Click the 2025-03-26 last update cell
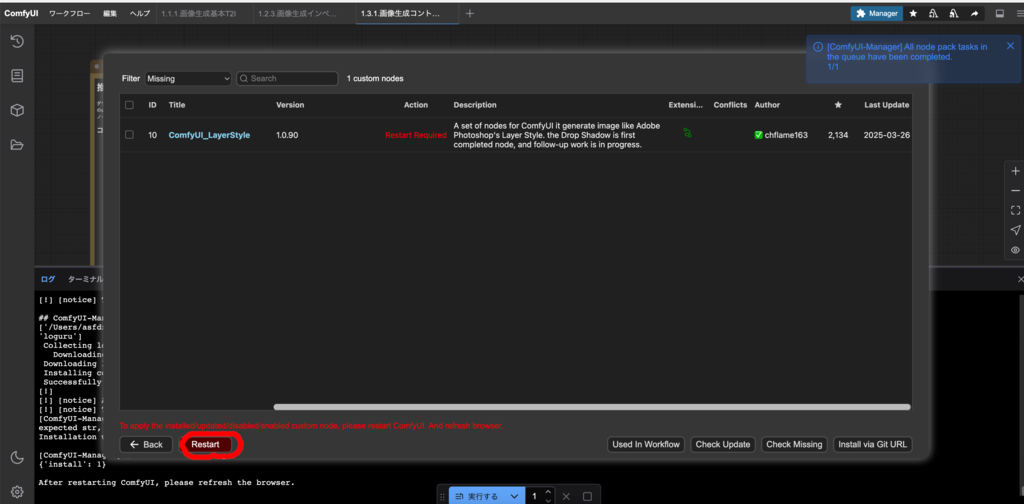 886,135
